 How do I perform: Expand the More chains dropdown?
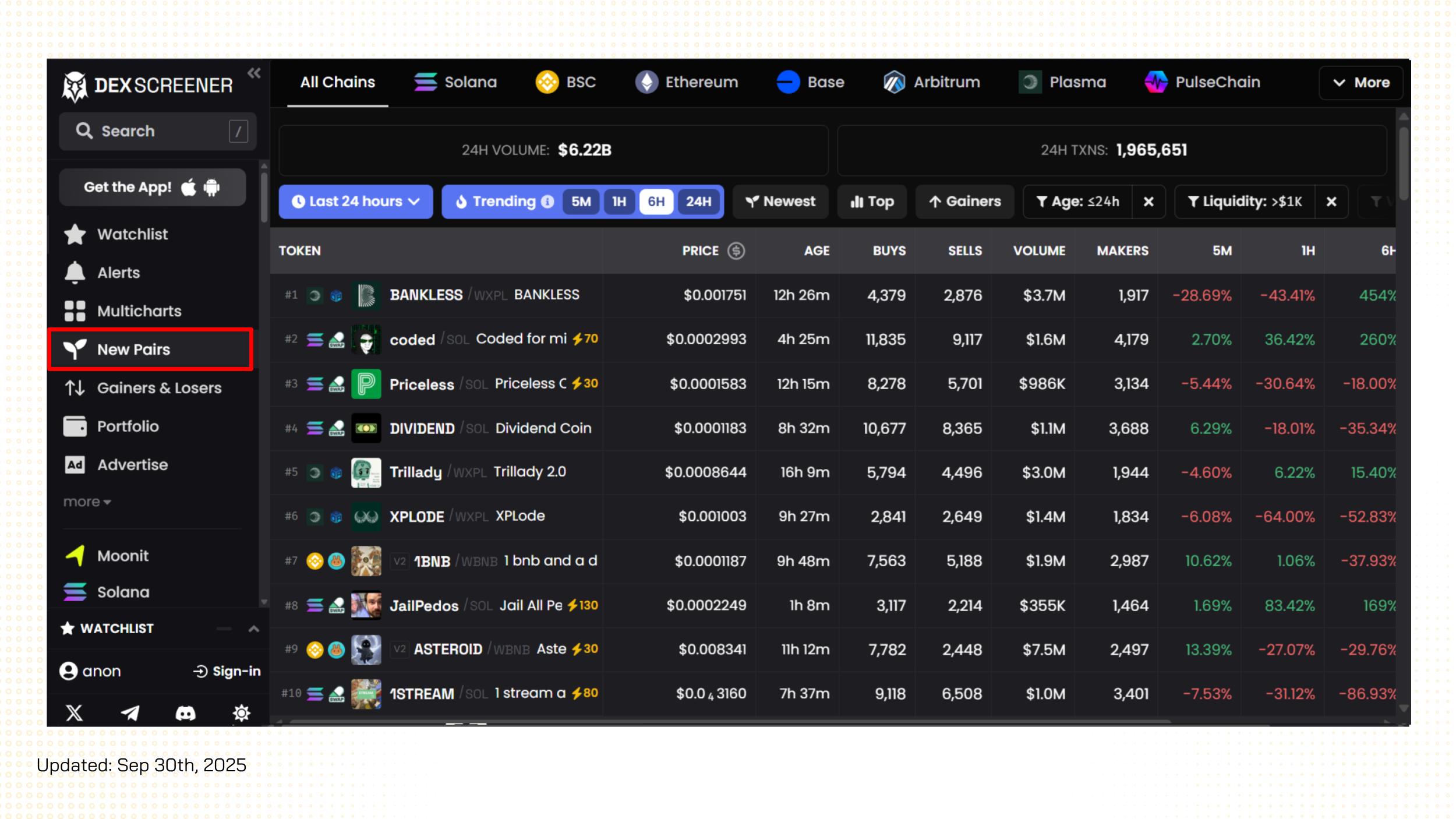click(x=1360, y=83)
